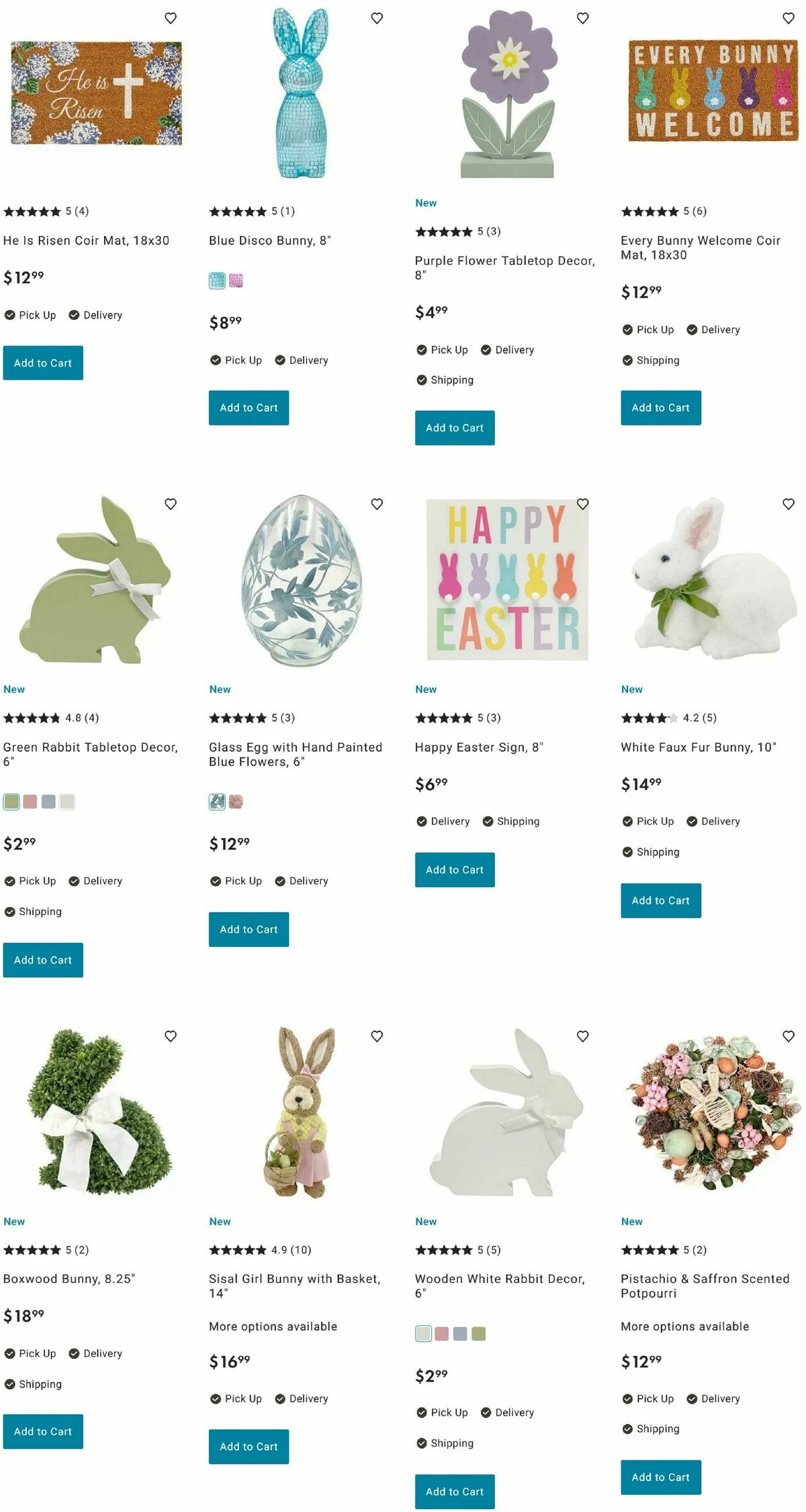Image resolution: width=806 pixels, height=1512 pixels.
Task: Add Sisal Girl Bunny to cart
Action: 249,1447
